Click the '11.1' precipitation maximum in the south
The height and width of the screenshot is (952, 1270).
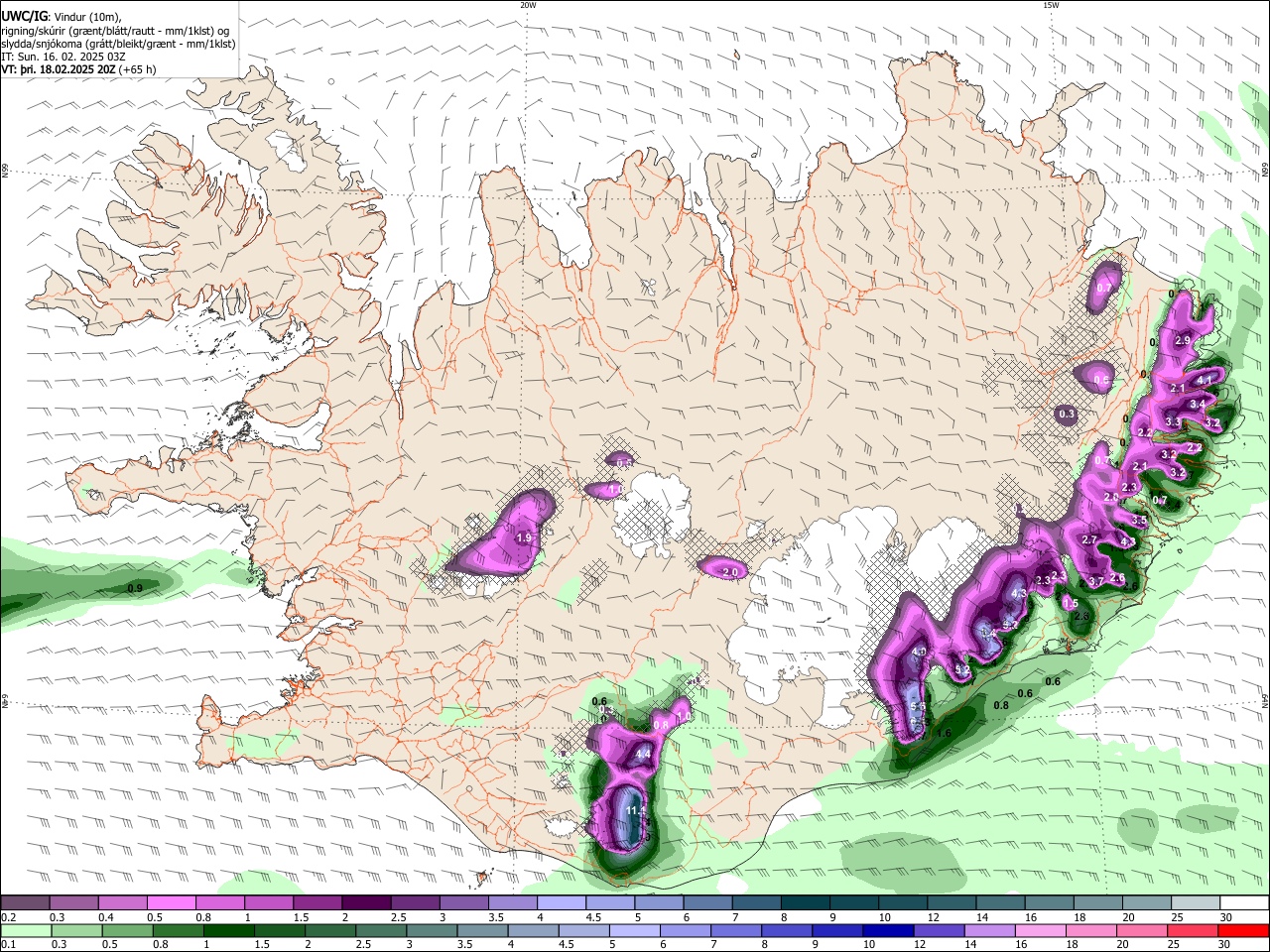pyautogui.click(x=635, y=811)
